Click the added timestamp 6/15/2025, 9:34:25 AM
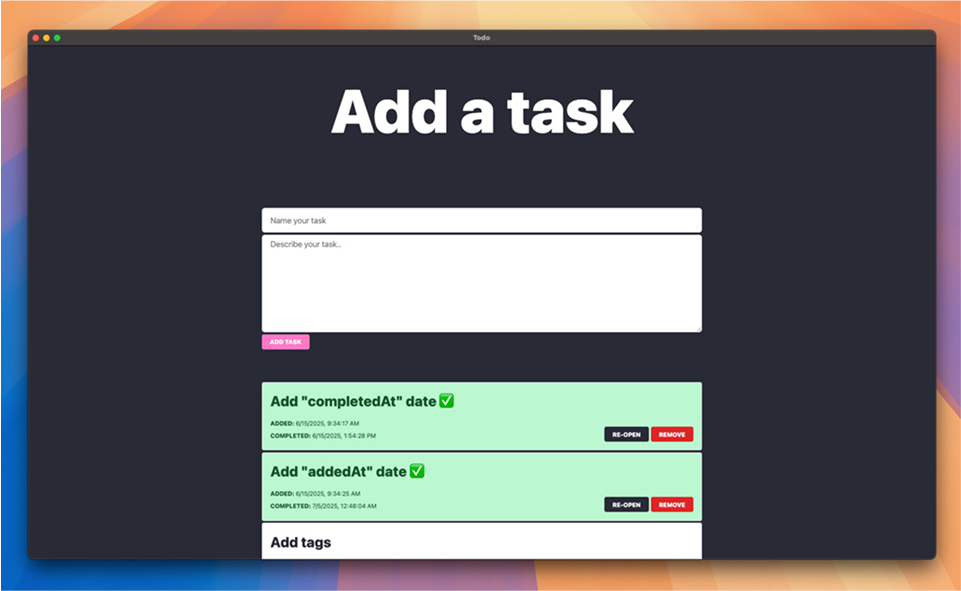The width and height of the screenshot is (961, 591). coord(328,494)
